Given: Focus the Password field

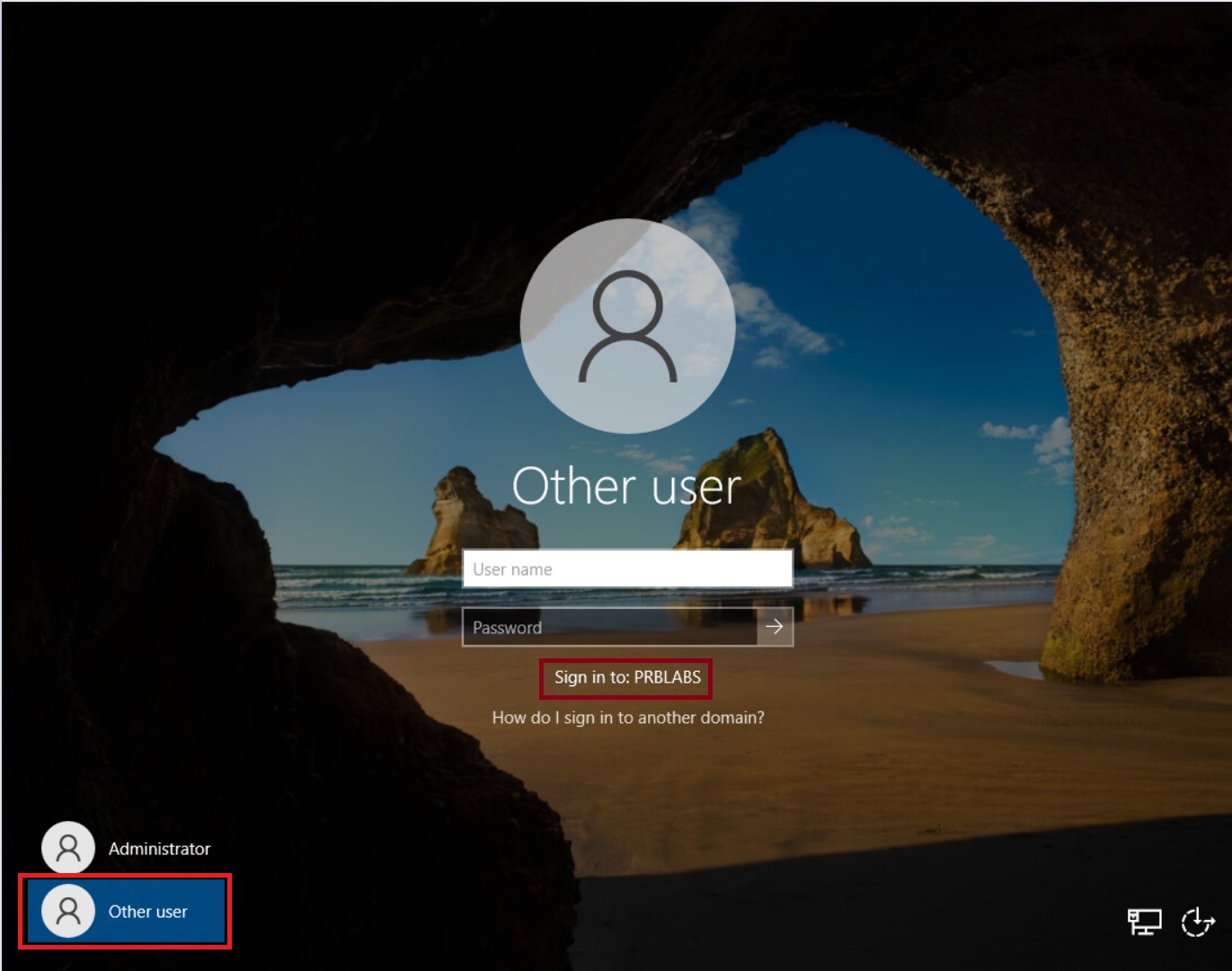Looking at the screenshot, I should pyautogui.click(x=609, y=627).
